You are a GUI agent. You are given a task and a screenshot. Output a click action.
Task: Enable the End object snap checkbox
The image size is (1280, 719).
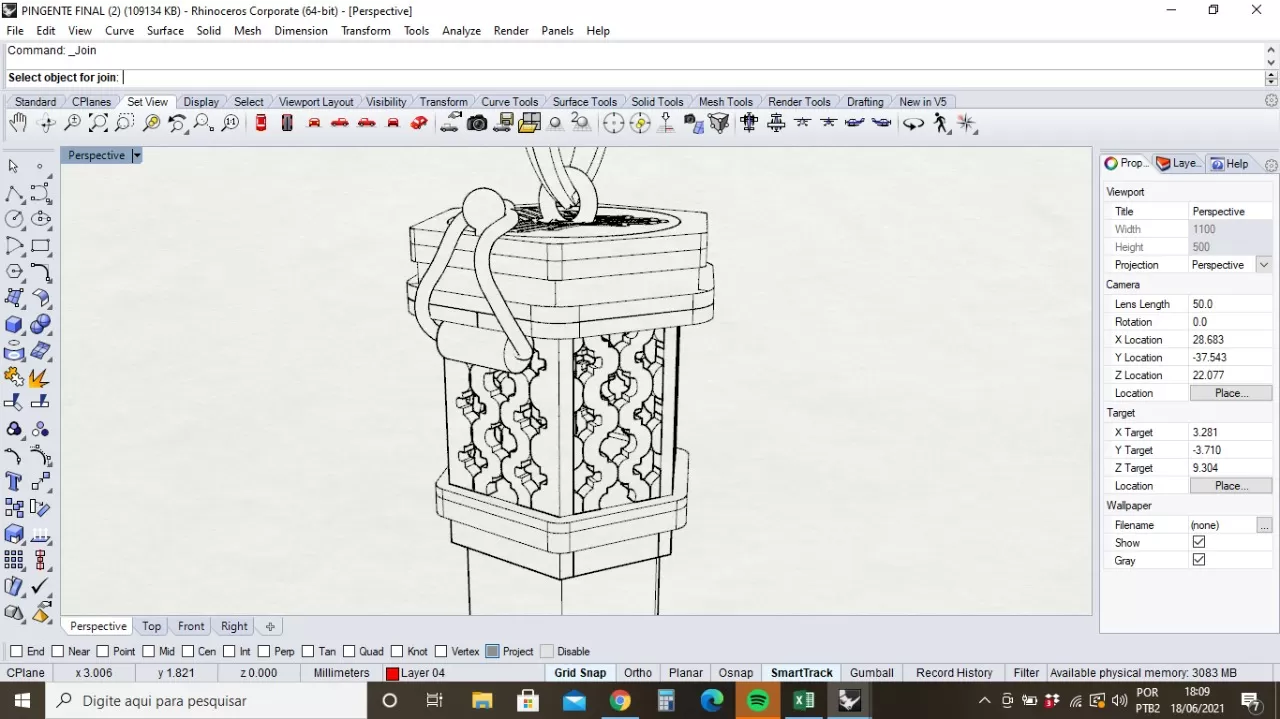click(16, 651)
